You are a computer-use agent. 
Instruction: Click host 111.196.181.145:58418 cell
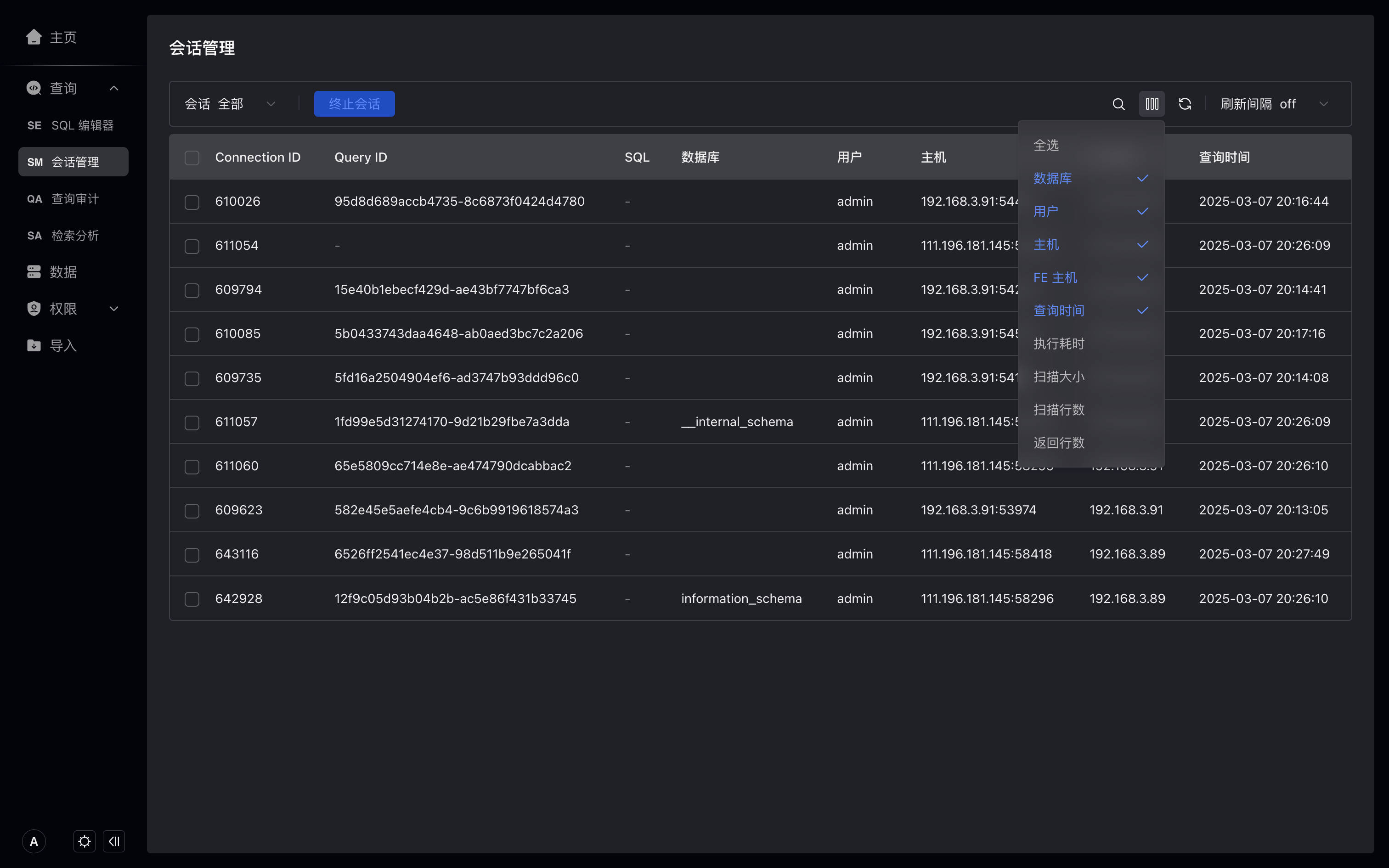click(986, 554)
